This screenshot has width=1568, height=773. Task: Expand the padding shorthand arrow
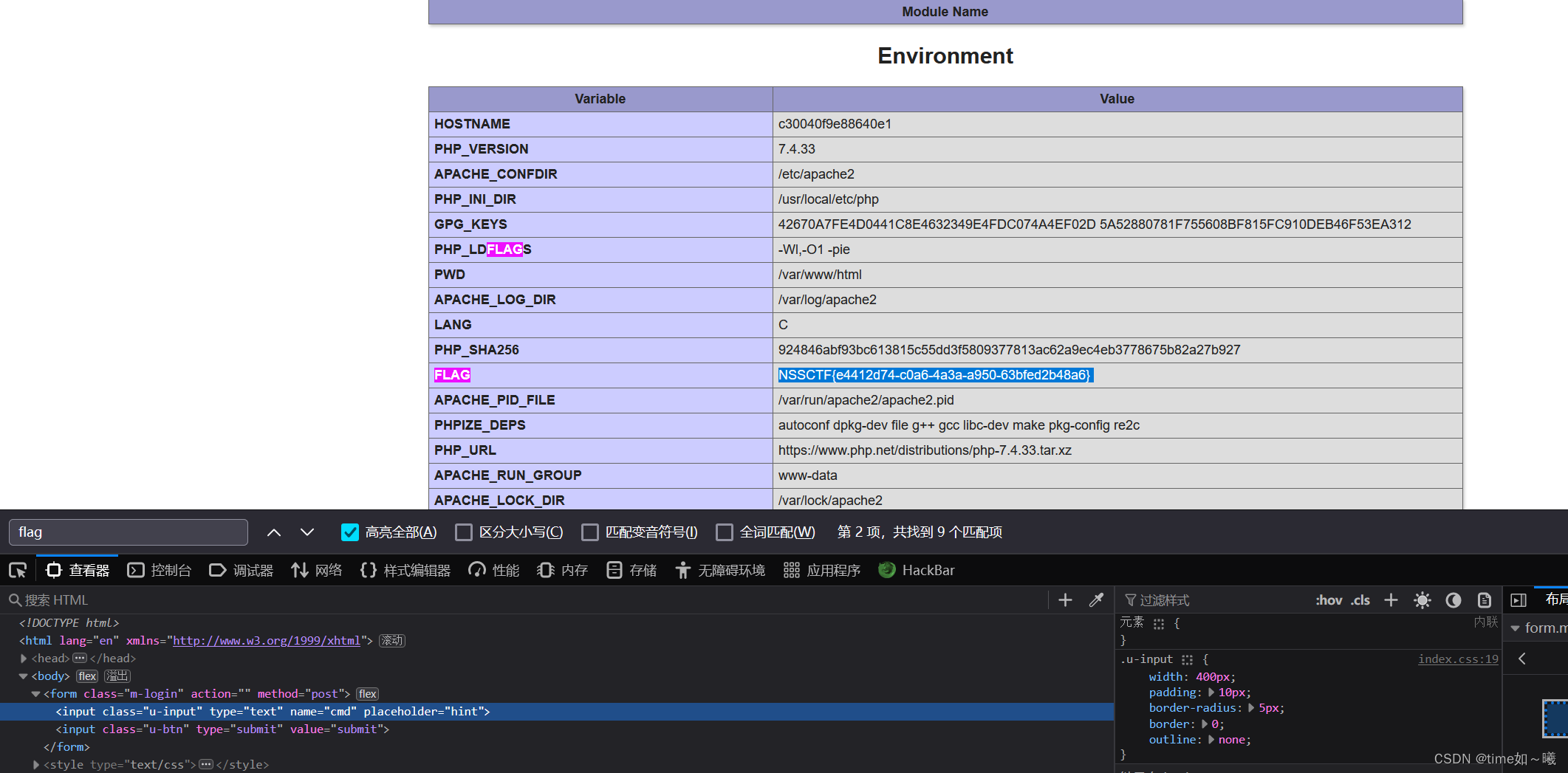pyautogui.click(x=1211, y=693)
